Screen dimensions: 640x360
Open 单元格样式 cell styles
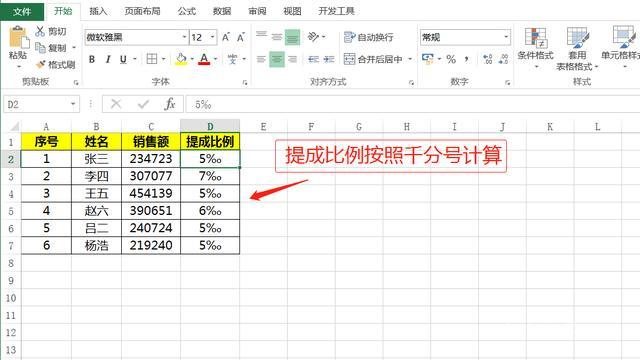point(621,48)
